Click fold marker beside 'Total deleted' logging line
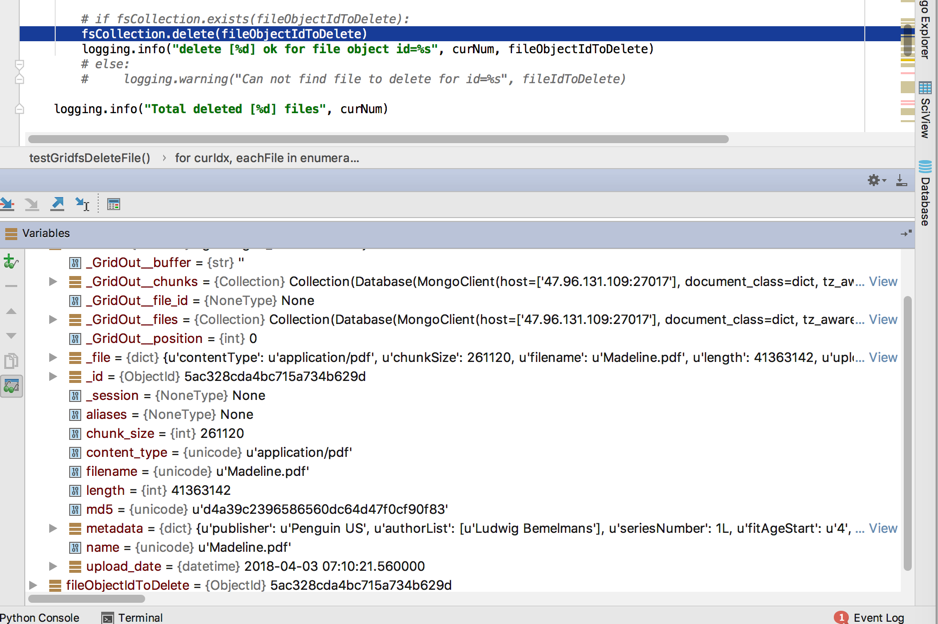Viewport: 938px width, 624px height. 19,109
